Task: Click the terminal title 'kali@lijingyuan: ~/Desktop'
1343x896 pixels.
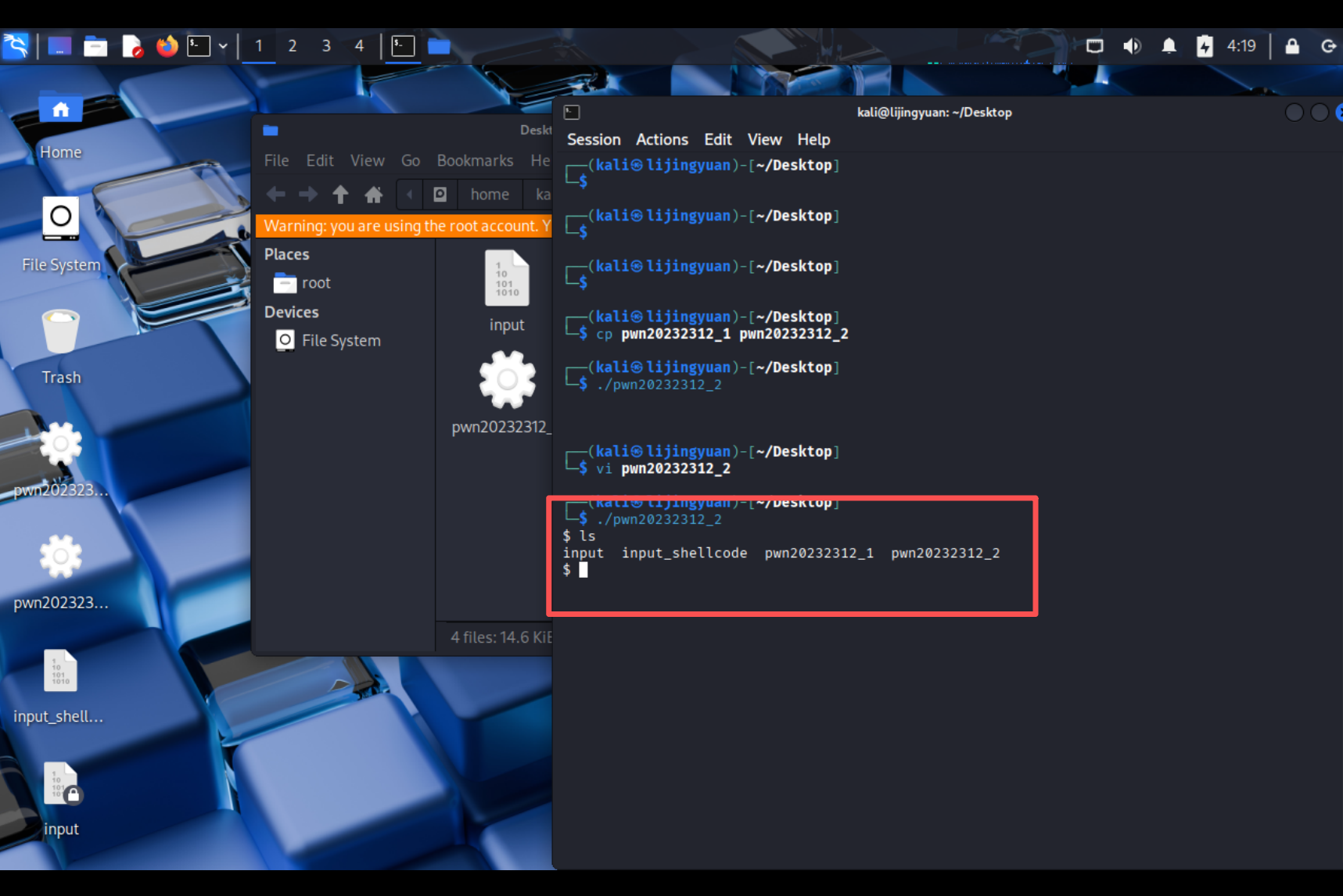Action: (935, 113)
